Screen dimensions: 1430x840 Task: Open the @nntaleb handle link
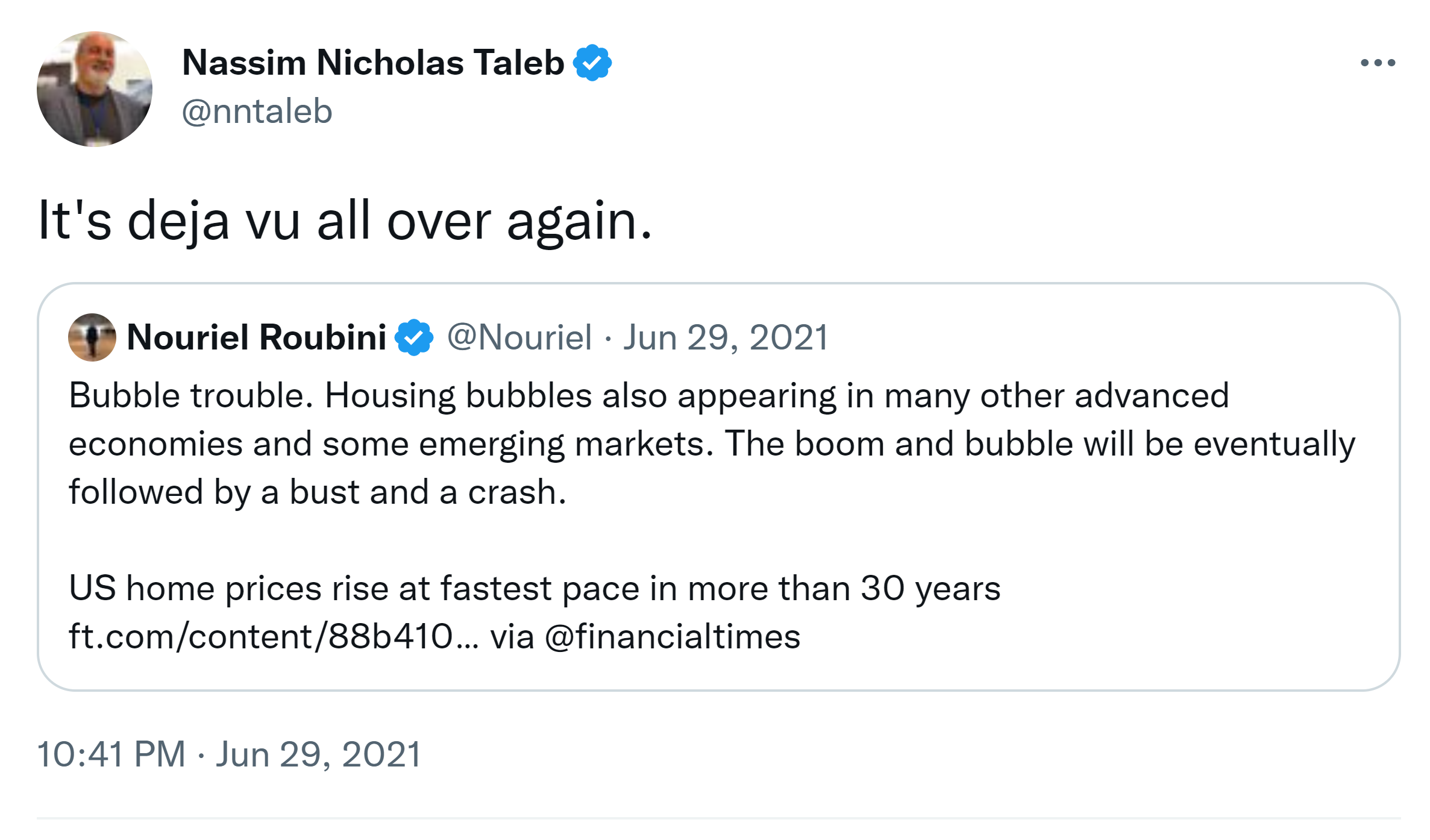click(257, 111)
